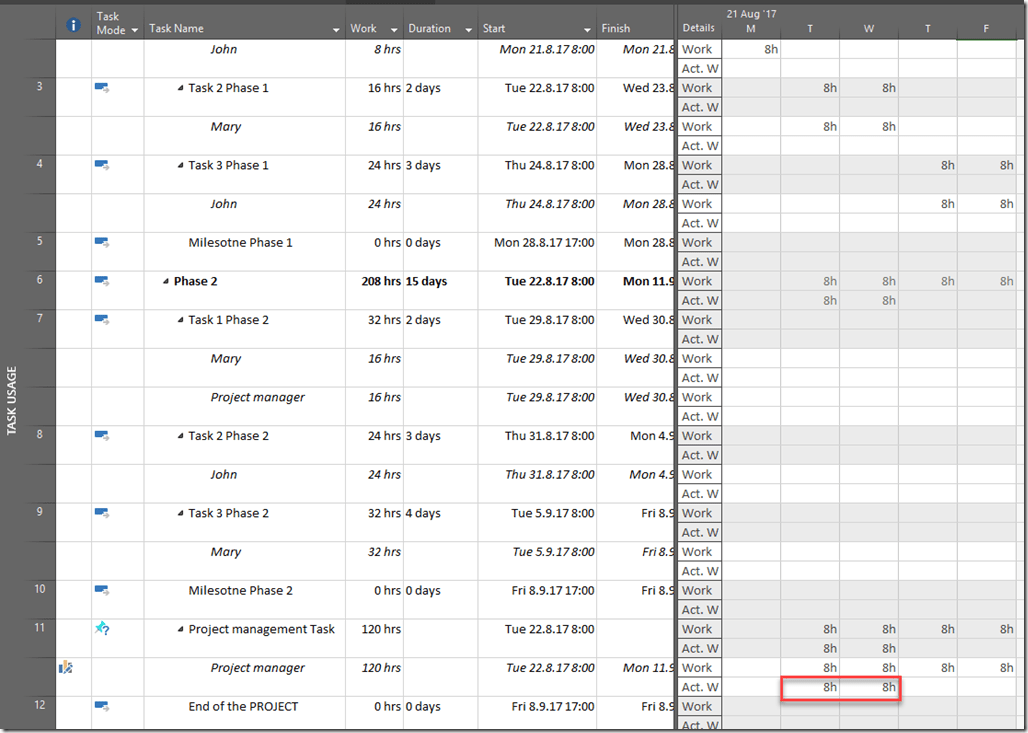Select row header number 6
This screenshot has height=733, width=1028.
point(39,281)
